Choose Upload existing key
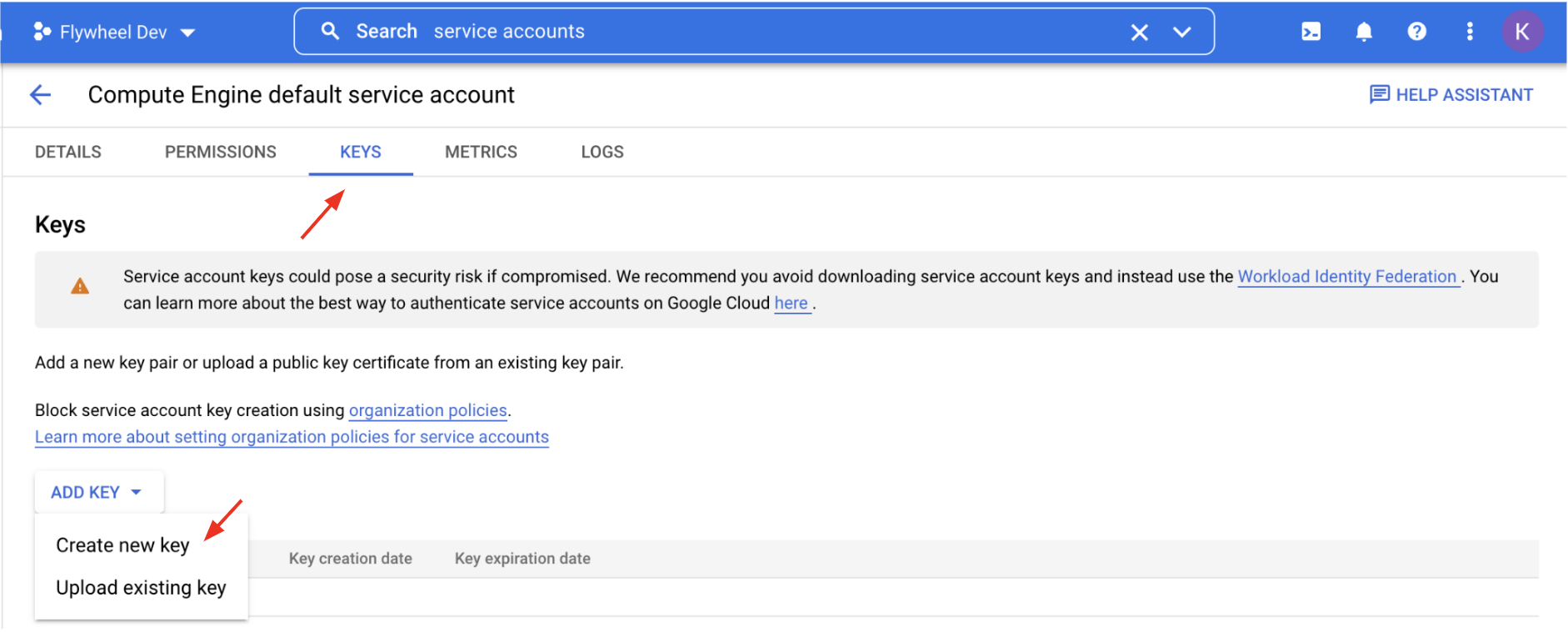 pos(142,588)
